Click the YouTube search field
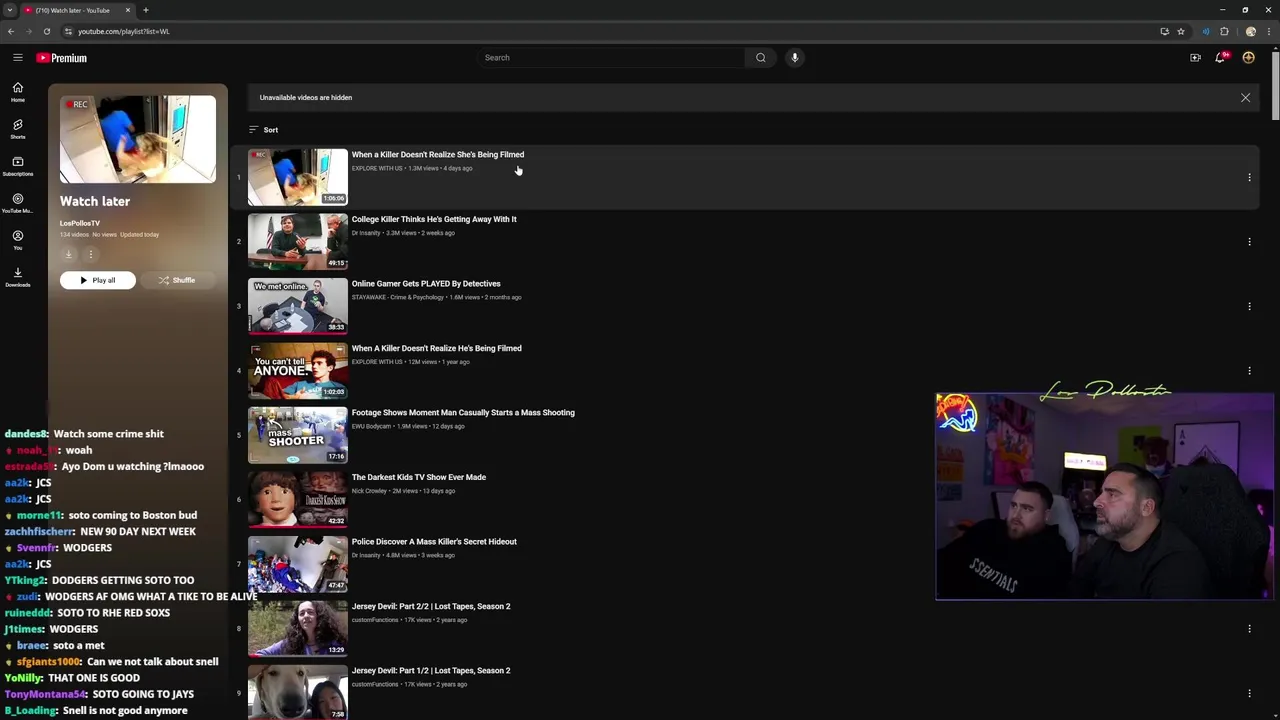Viewport: 1280px width, 720px height. pyautogui.click(x=610, y=58)
